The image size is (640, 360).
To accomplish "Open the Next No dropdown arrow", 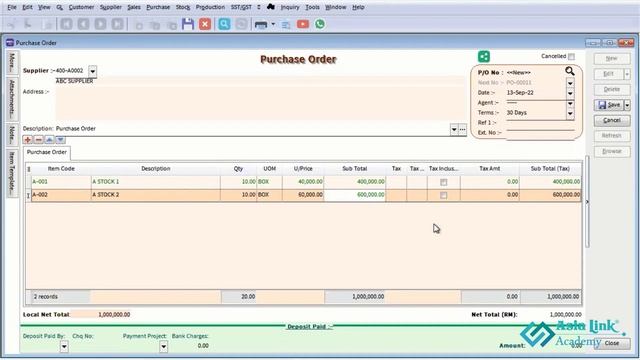I will point(570,83).
